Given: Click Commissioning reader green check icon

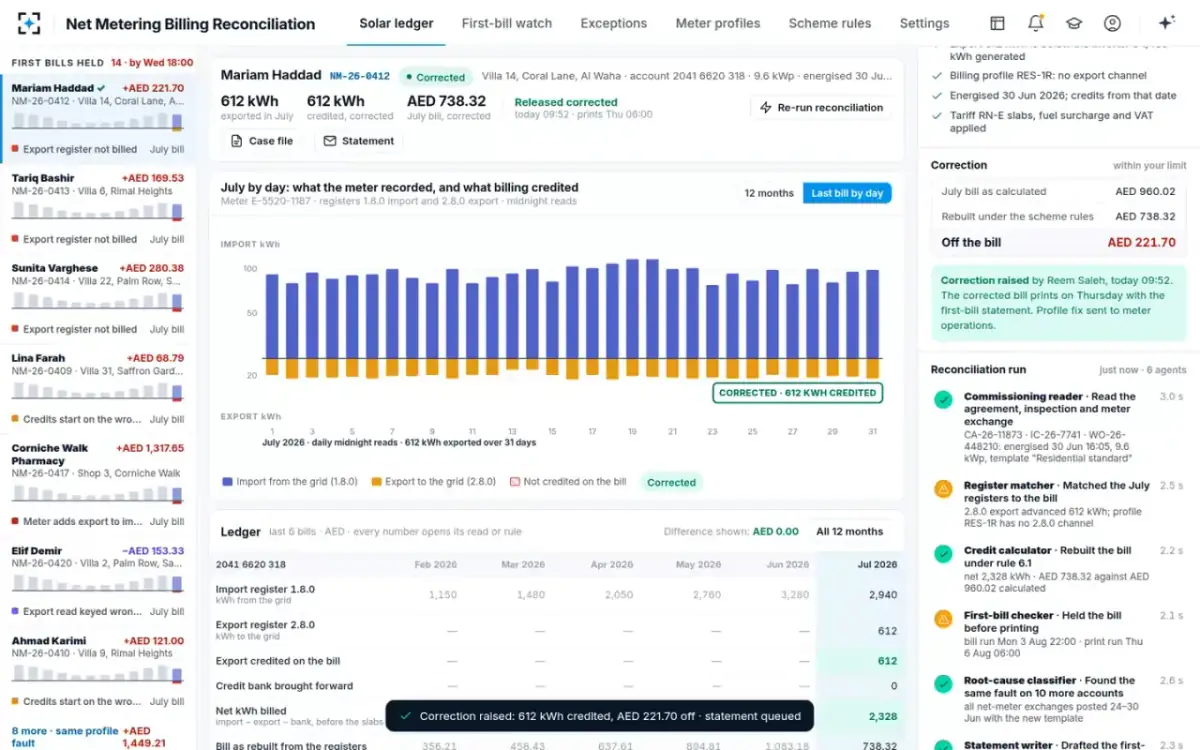Looking at the screenshot, I should tap(942, 399).
